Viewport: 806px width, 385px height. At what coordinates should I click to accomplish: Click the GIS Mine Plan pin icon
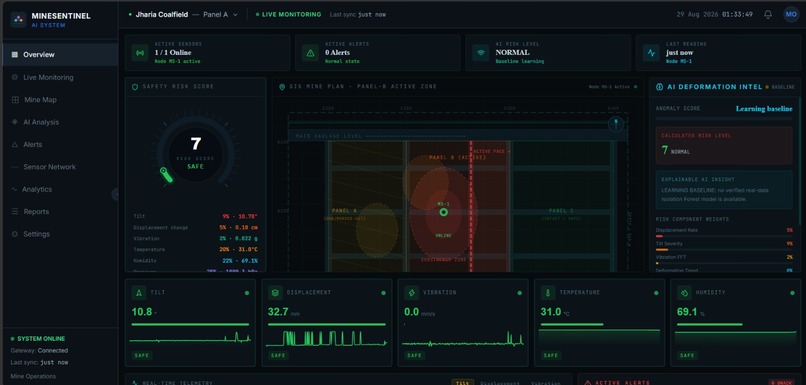(282, 87)
